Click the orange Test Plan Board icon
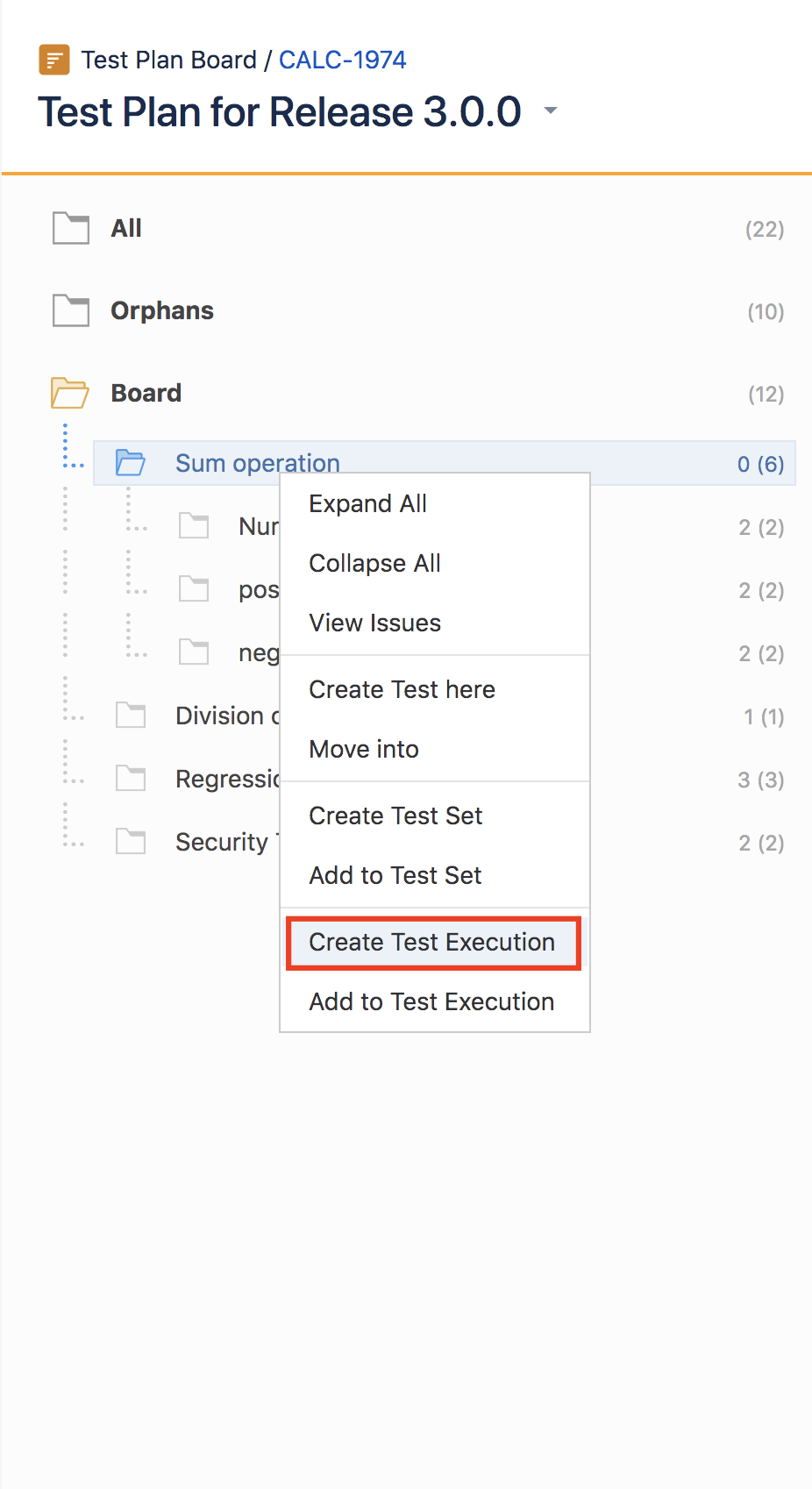The image size is (812, 1489). tap(54, 61)
